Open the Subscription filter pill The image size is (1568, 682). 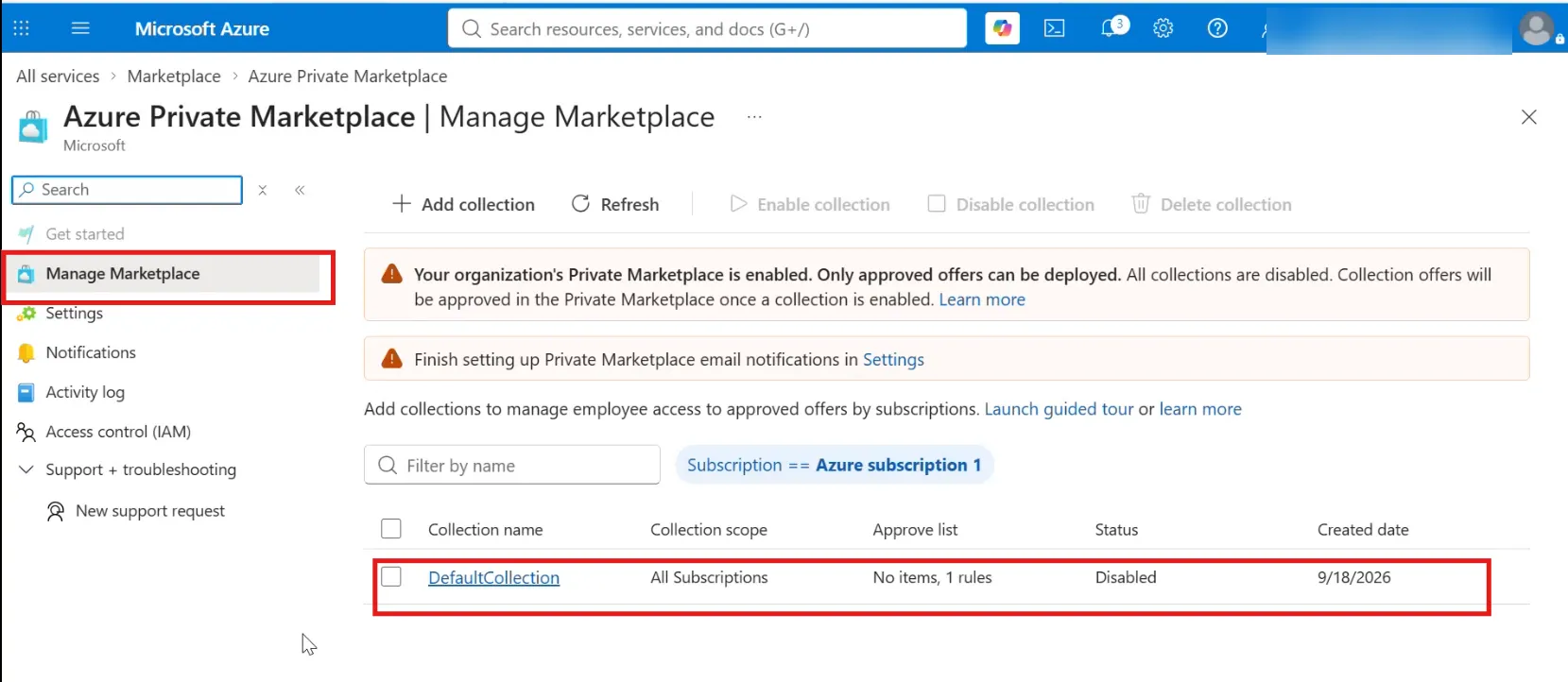click(x=834, y=465)
